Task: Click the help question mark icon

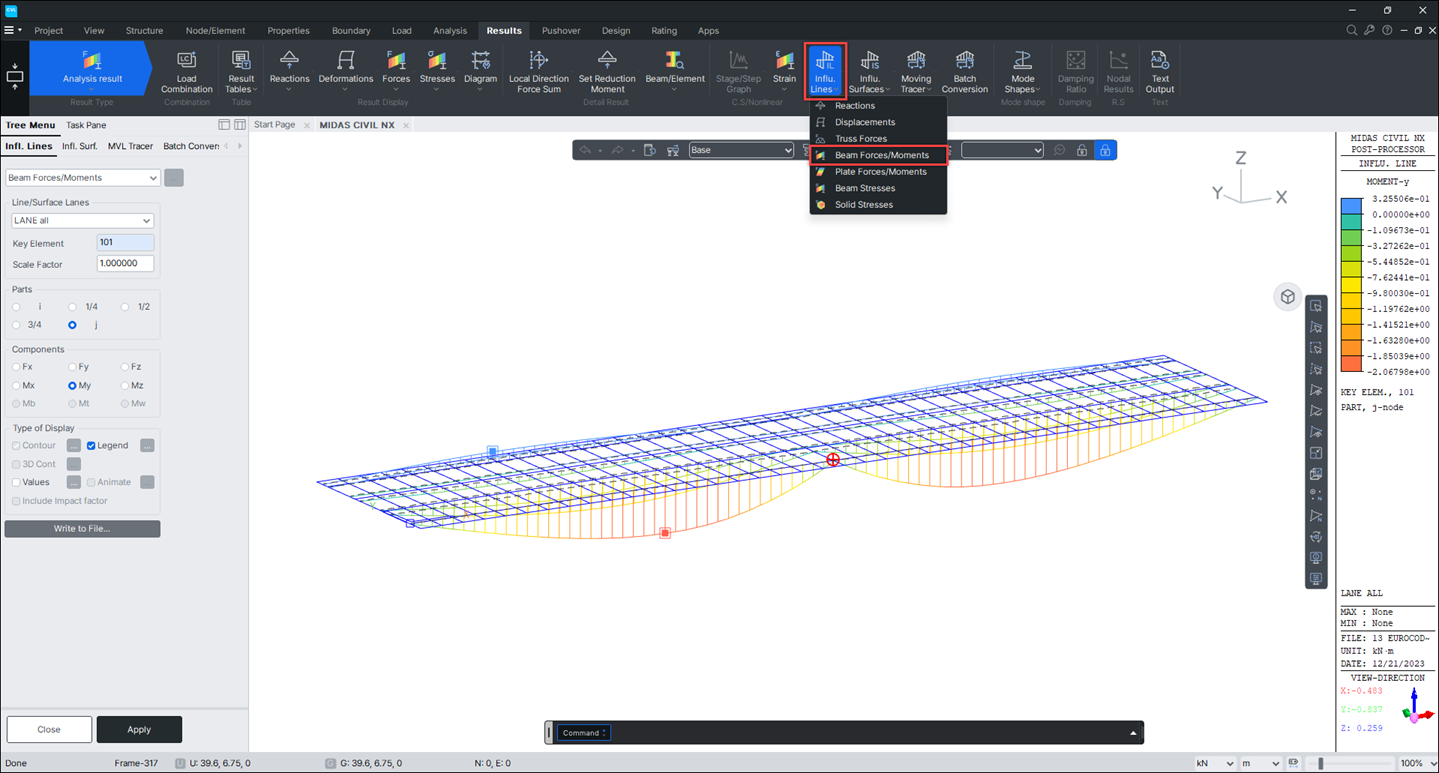Action: coord(1387,31)
